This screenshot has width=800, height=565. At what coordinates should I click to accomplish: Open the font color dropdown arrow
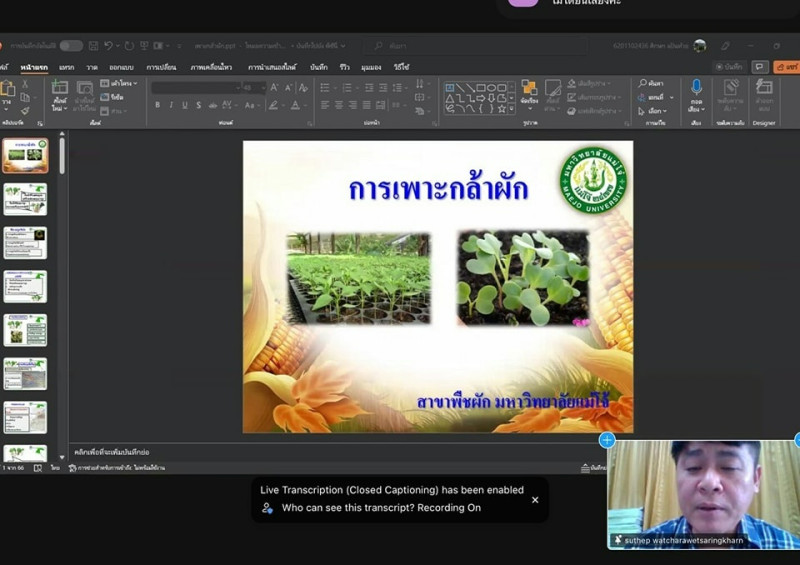point(306,105)
